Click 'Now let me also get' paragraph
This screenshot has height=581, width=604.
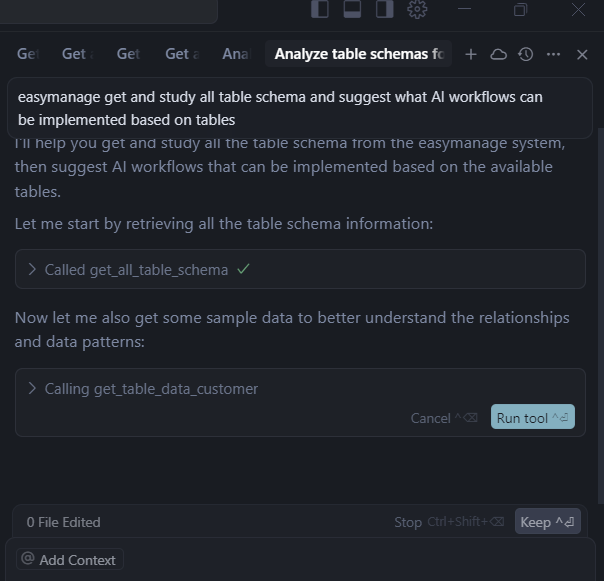(x=292, y=330)
